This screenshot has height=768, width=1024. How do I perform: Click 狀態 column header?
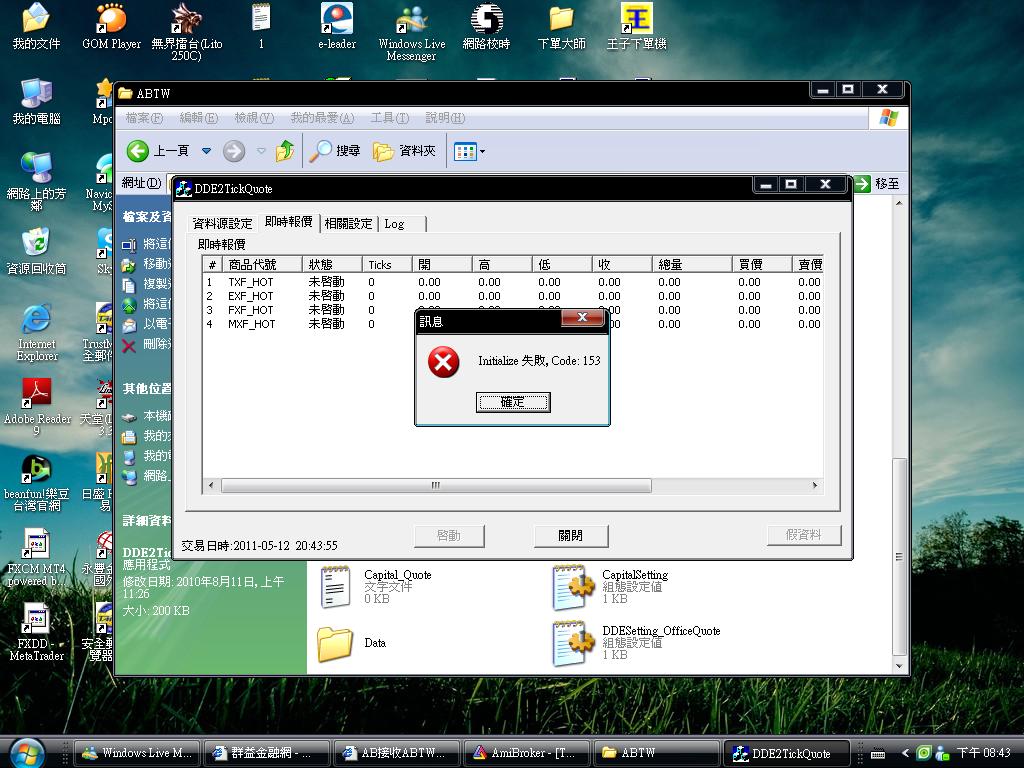[332, 264]
